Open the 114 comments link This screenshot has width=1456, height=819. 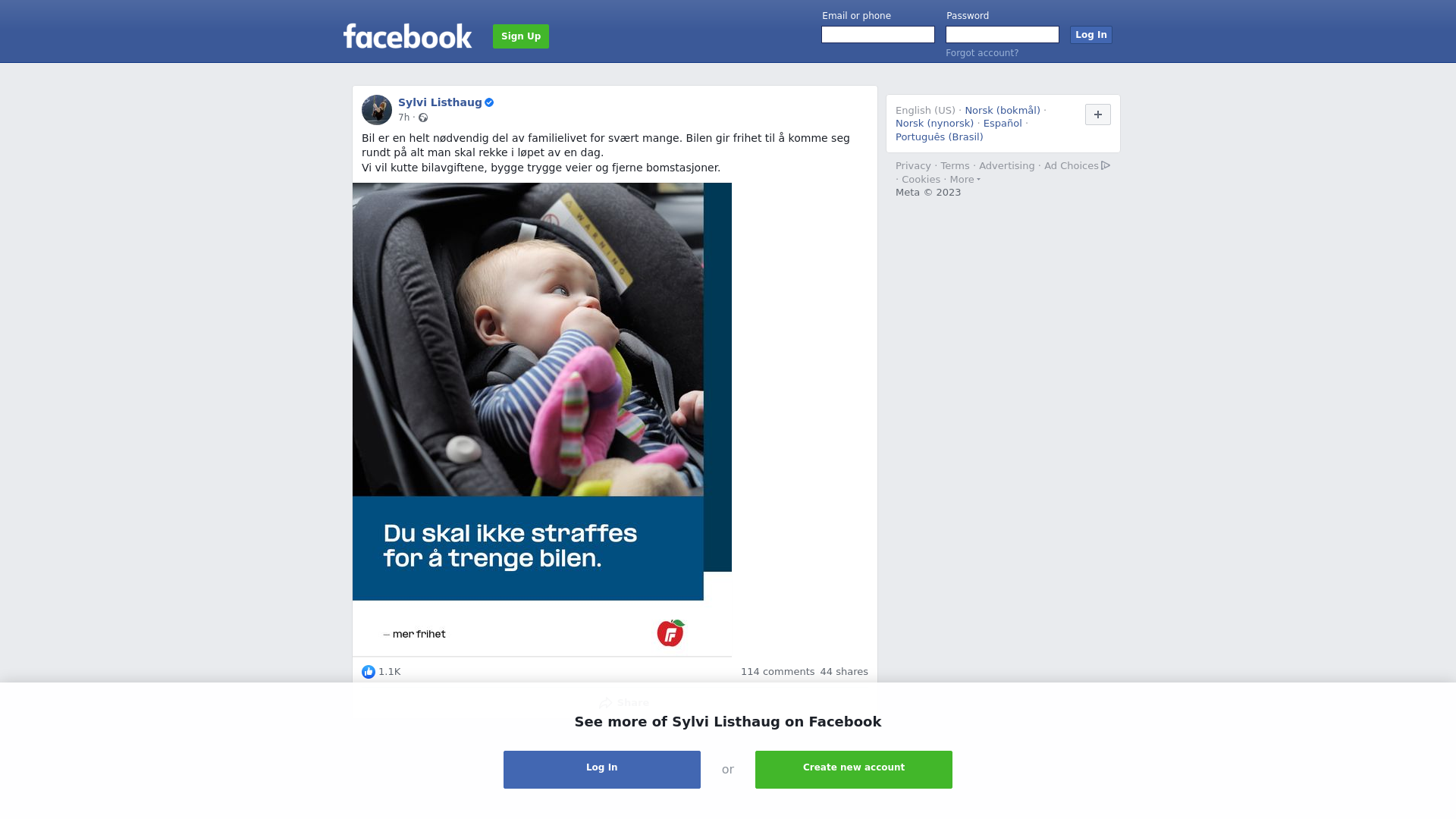(777, 672)
